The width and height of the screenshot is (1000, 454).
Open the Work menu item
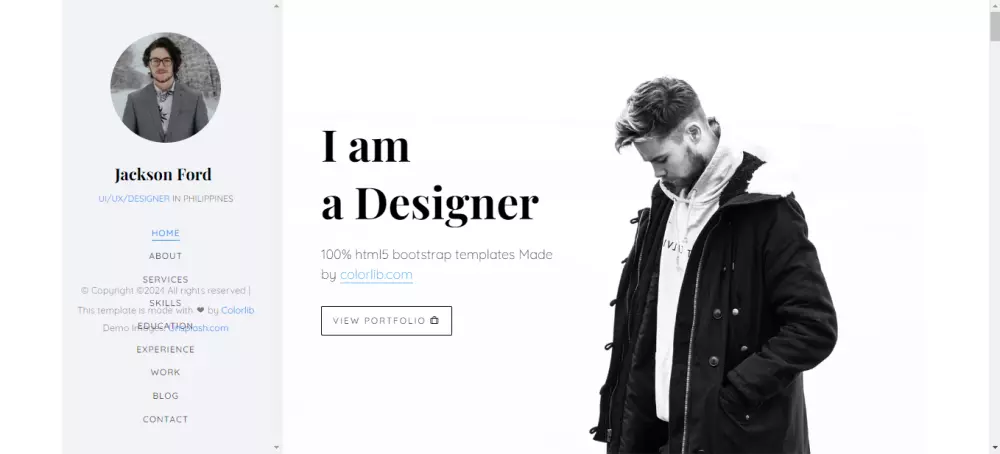tap(166, 372)
